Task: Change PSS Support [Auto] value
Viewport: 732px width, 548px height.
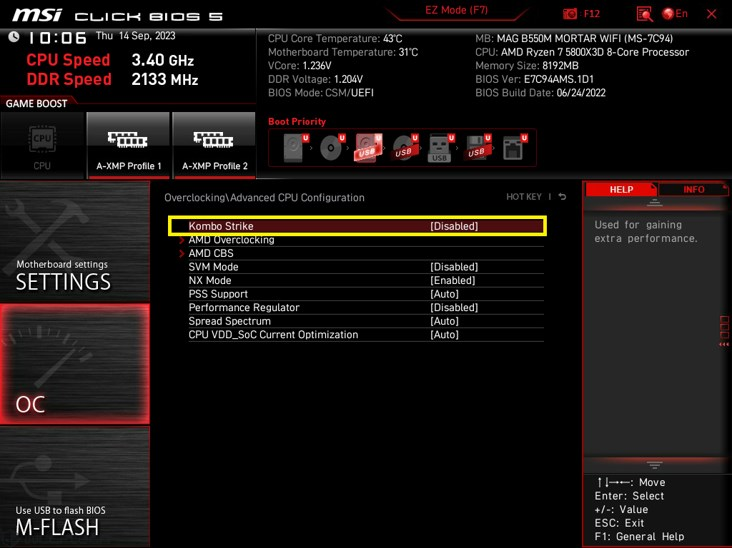Action: 444,294
